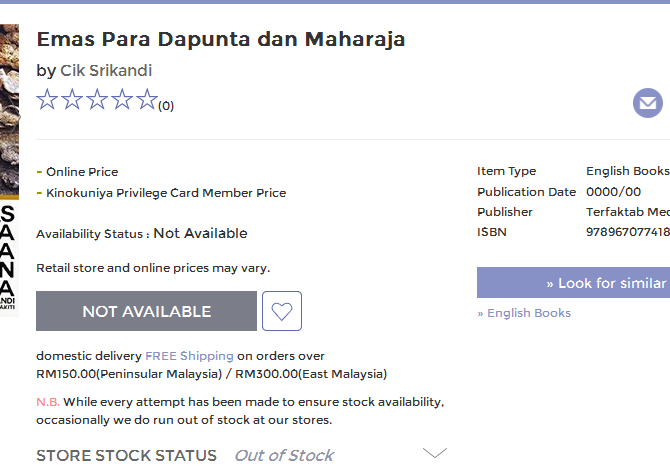Click the ISBN number value
Image resolution: width=670 pixels, height=470 pixels.
tap(628, 232)
